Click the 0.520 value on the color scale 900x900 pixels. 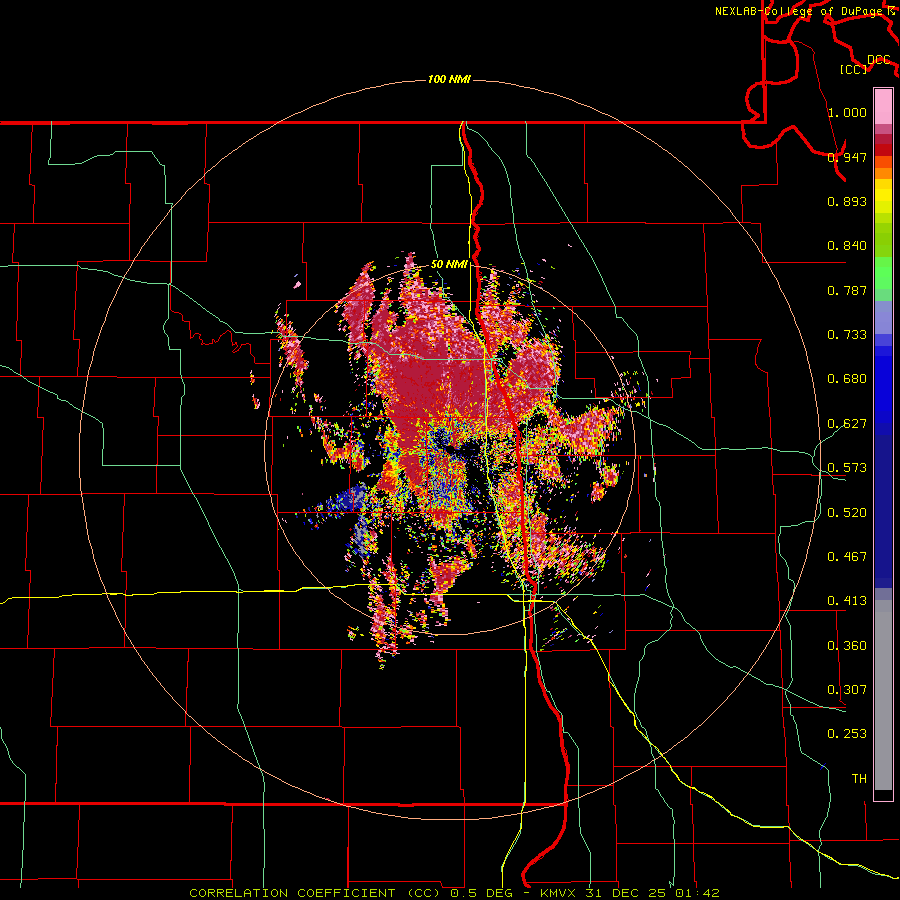pyautogui.click(x=847, y=513)
